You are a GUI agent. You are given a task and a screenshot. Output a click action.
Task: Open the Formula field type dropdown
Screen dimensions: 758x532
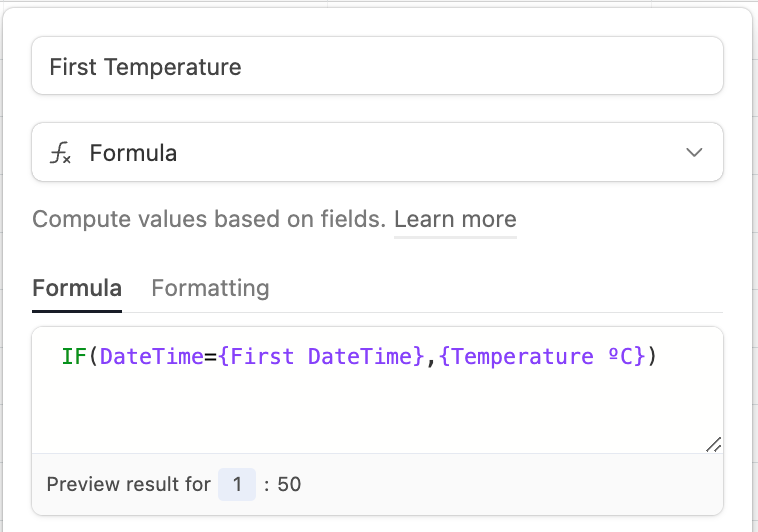(x=378, y=152)
